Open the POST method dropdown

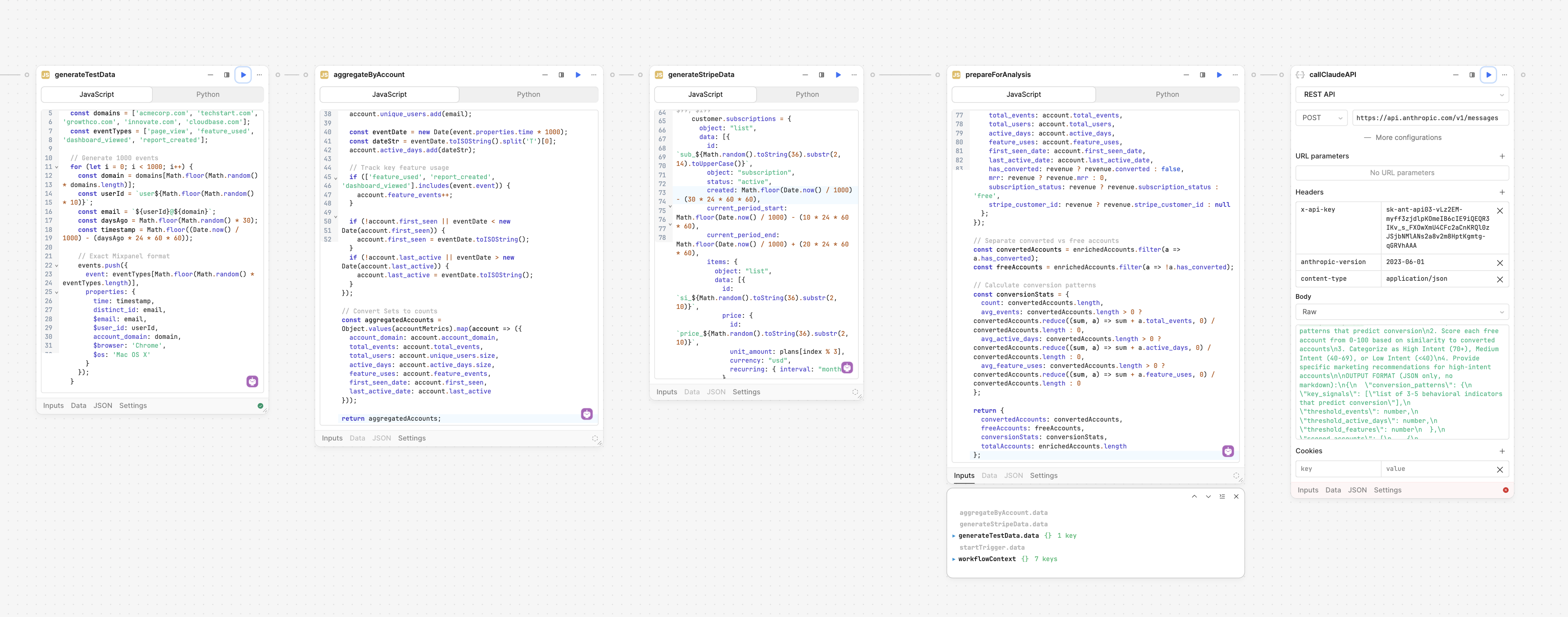(x=1321, y=118)
